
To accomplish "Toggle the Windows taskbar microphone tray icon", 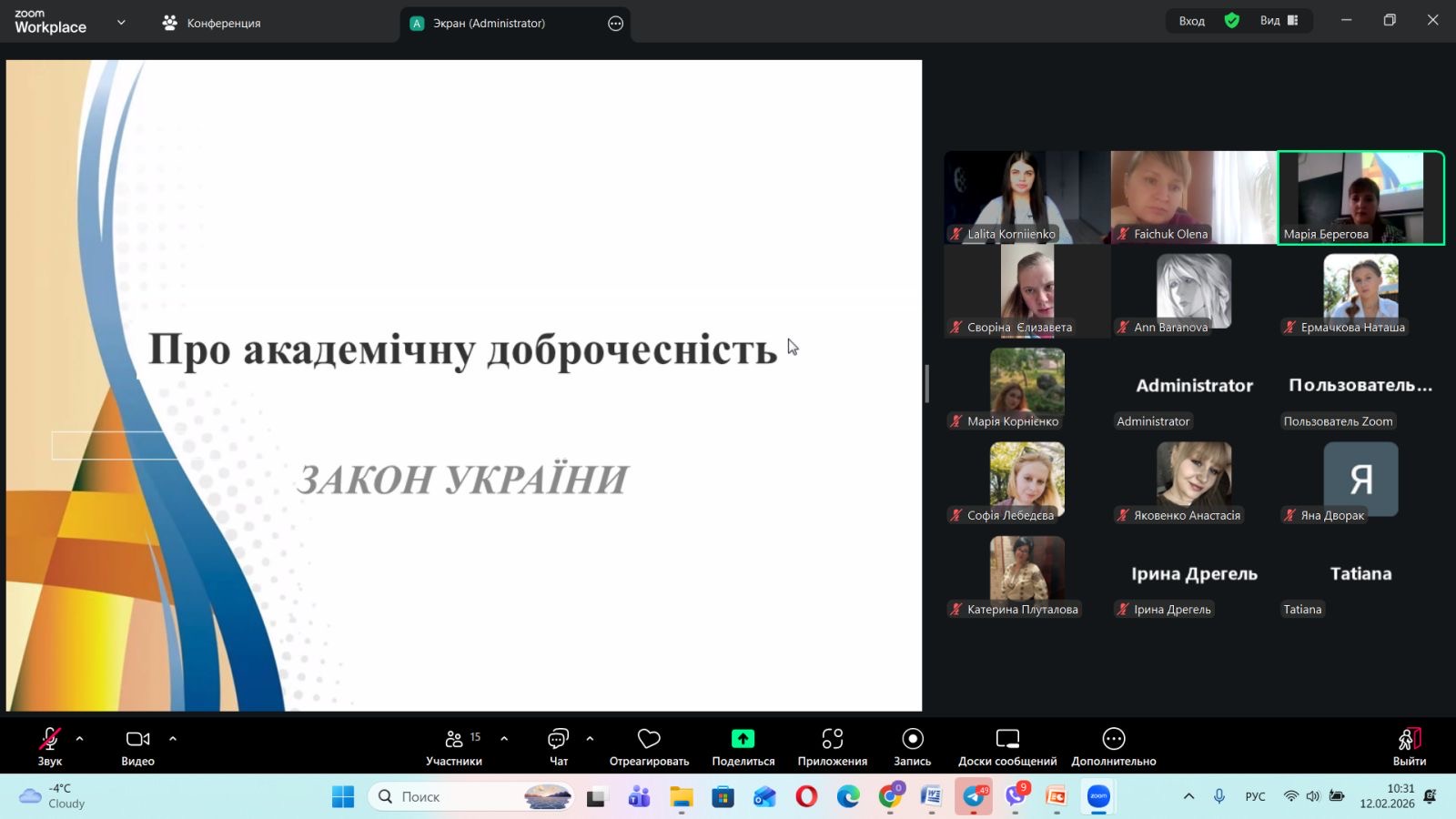I will tap(1219, 796).
